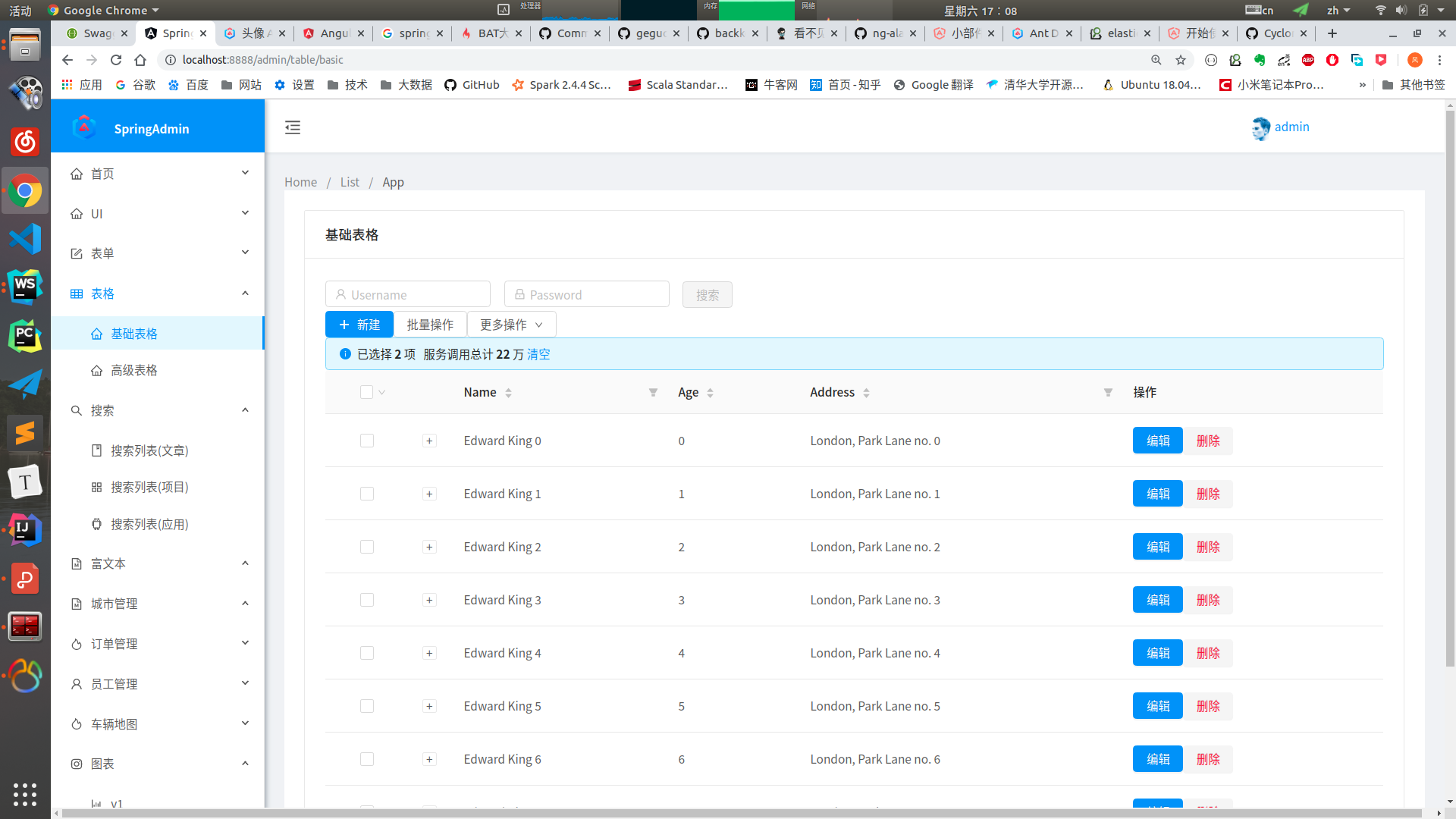Sort the table by the Age sorter arrows
Screen dimensions: 1456x819
point(710,393)
